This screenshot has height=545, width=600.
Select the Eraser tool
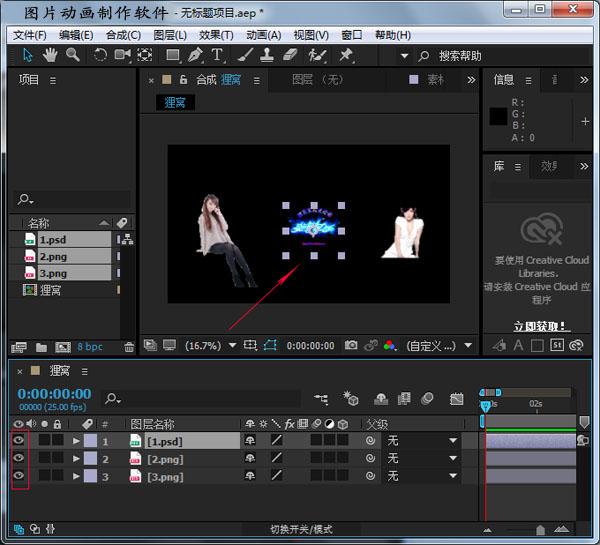[x=290, y=55]
